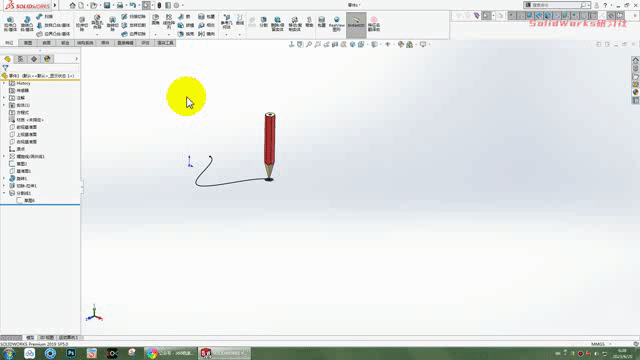Image resolution: width=640 pixels, height=360 pixels.
Task: Open the Help question mark menu
Action: (605, 5)
